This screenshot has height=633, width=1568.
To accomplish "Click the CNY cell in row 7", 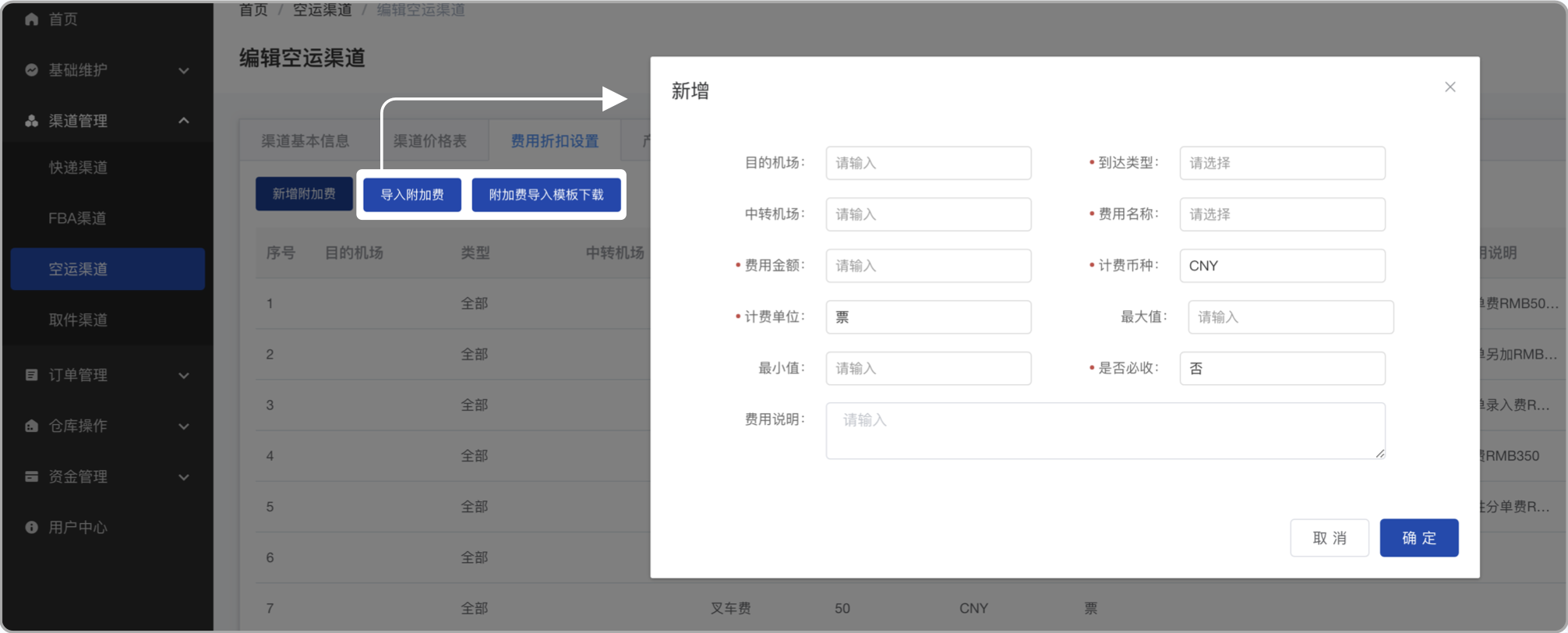I will tap(973, 608).
